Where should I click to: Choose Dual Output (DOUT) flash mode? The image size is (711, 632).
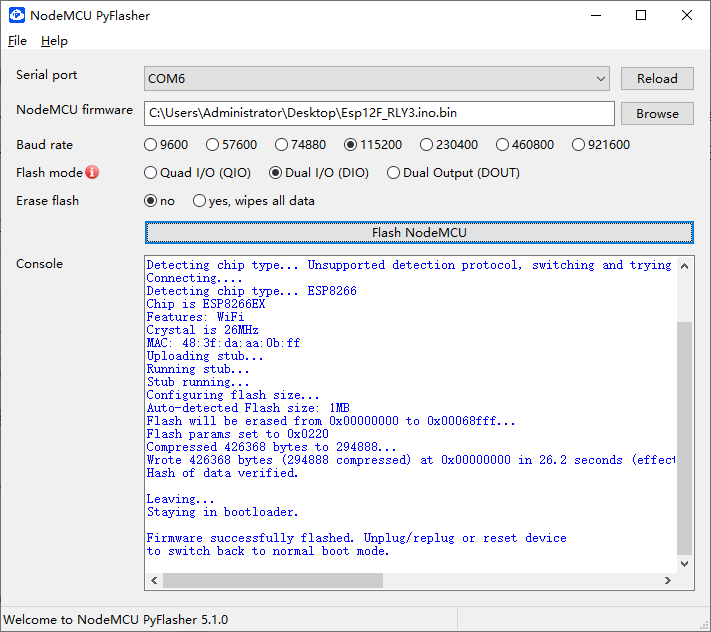click(x=453, y=173)
